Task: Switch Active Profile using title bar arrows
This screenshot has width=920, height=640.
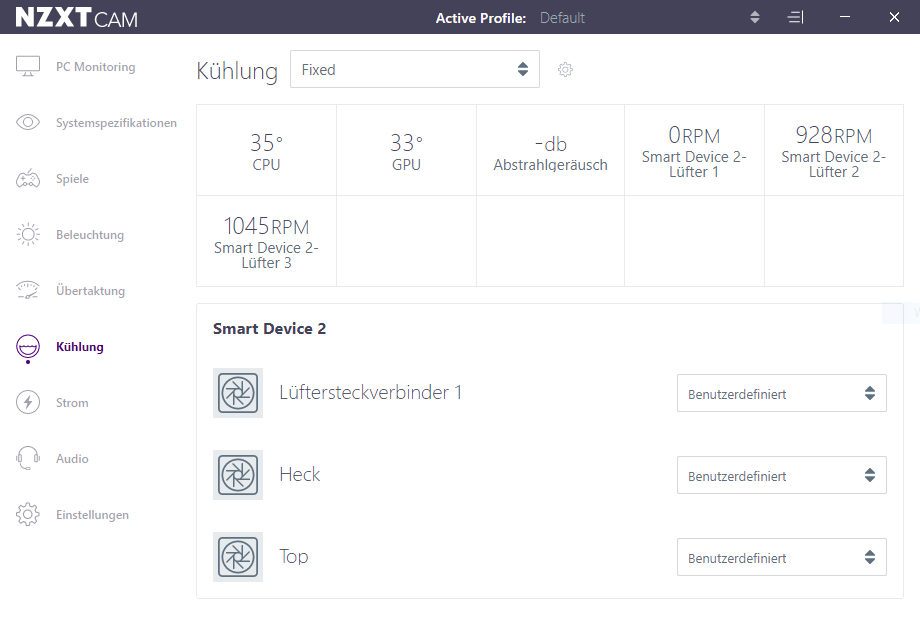Action: point(755,17)
